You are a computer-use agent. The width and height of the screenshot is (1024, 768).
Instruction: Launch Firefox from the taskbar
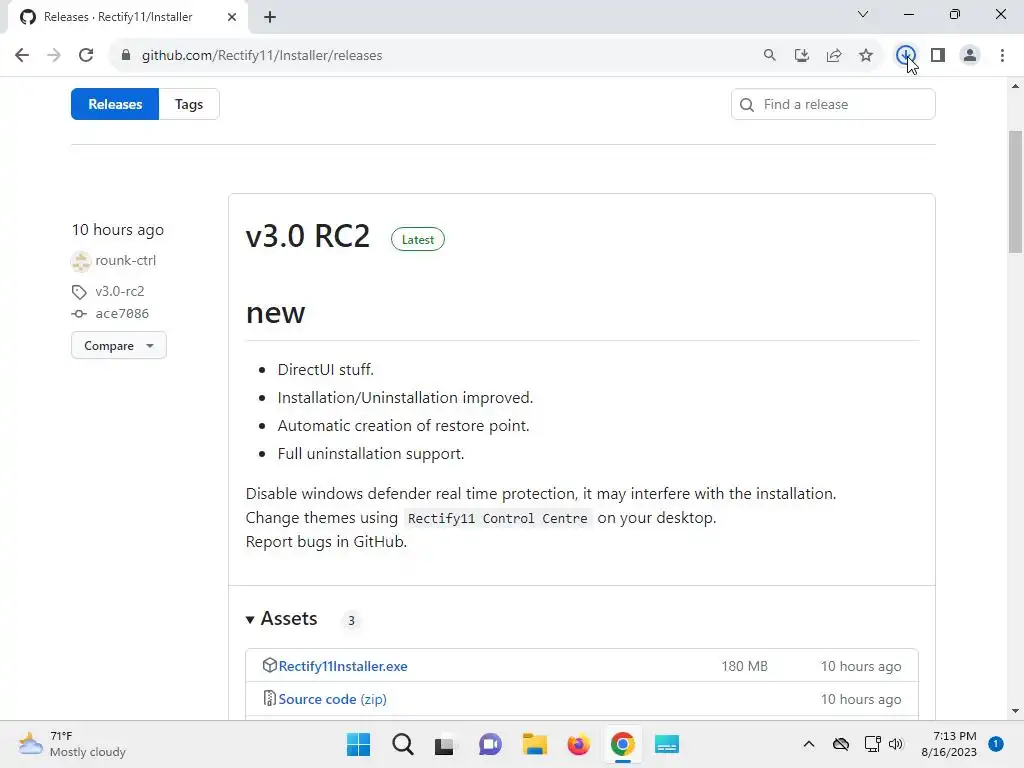click(x=579, y=744)
